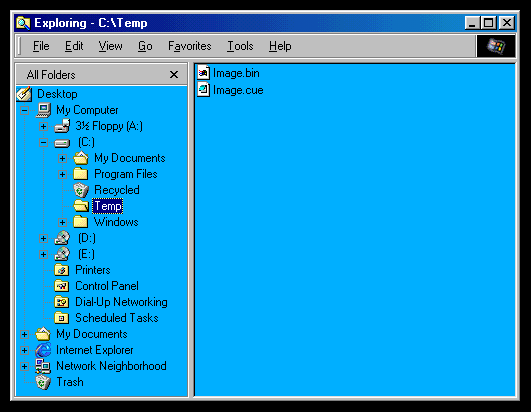Collapse the (C:) drive node
This screenshot has width=531, height=412.
coord(43,143)
